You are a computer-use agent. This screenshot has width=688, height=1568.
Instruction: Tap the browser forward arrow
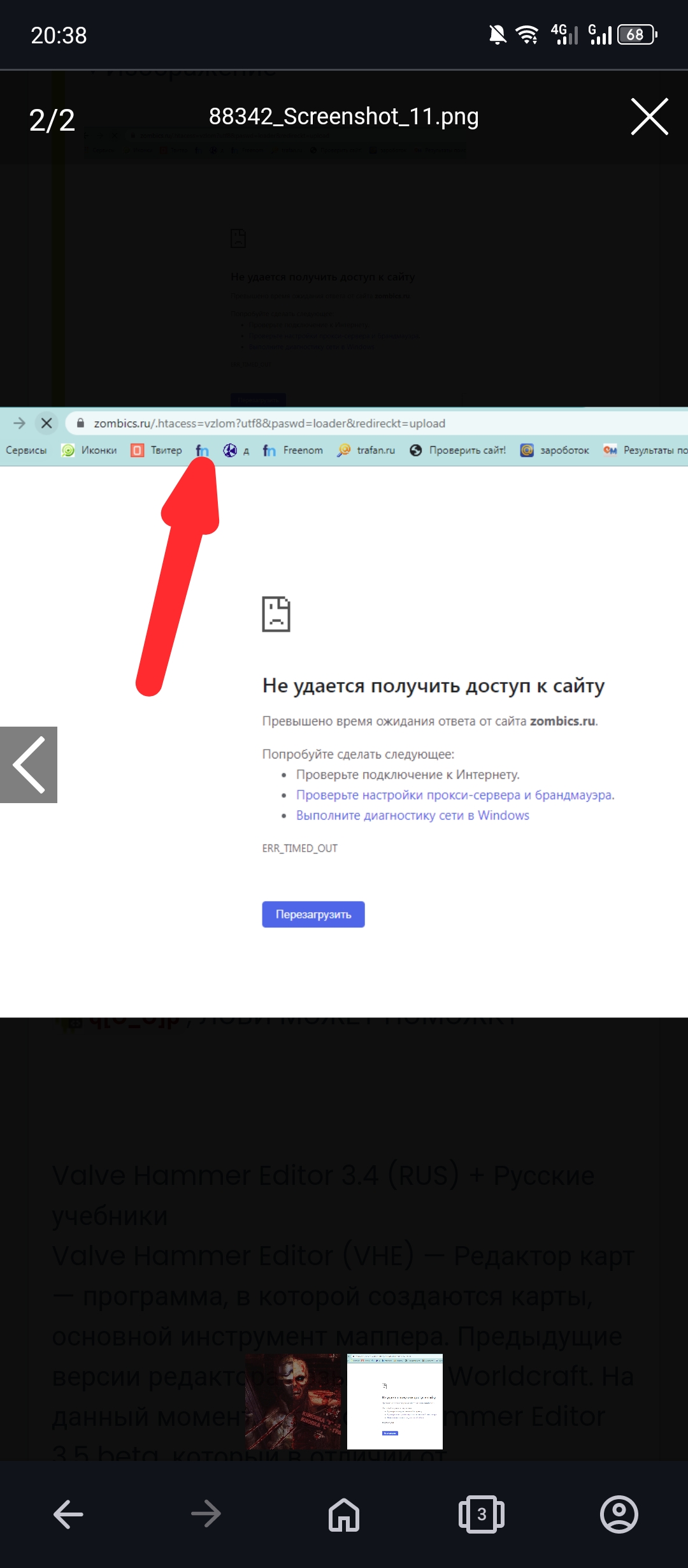[x=206, y=1514]
